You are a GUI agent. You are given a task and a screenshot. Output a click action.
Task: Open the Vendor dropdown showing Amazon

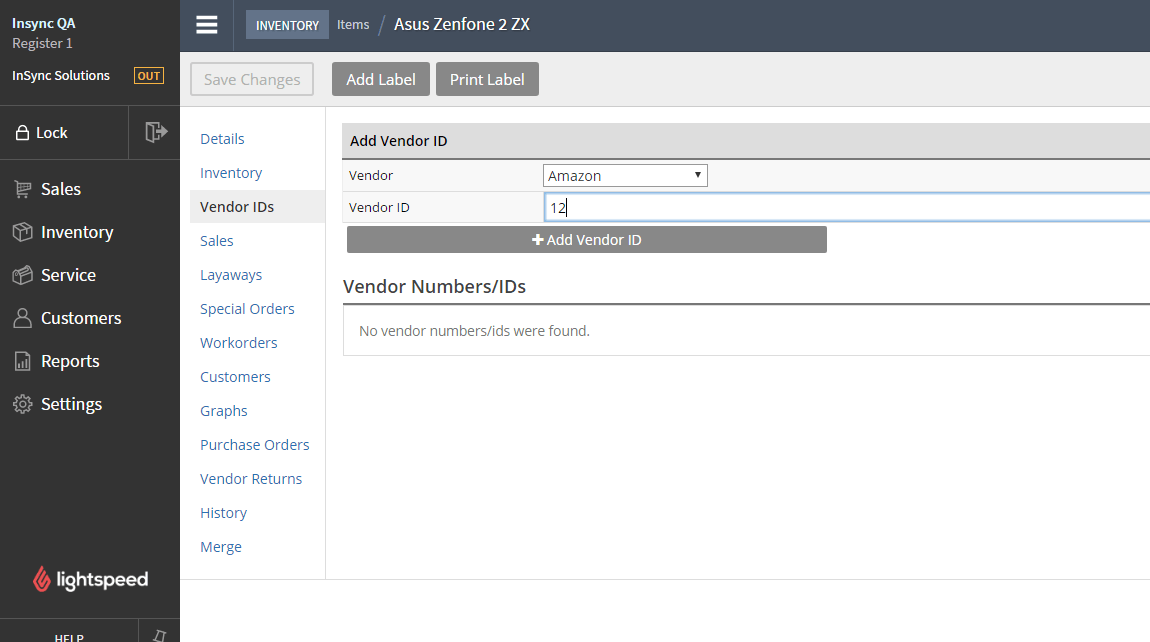click(625, 175)
